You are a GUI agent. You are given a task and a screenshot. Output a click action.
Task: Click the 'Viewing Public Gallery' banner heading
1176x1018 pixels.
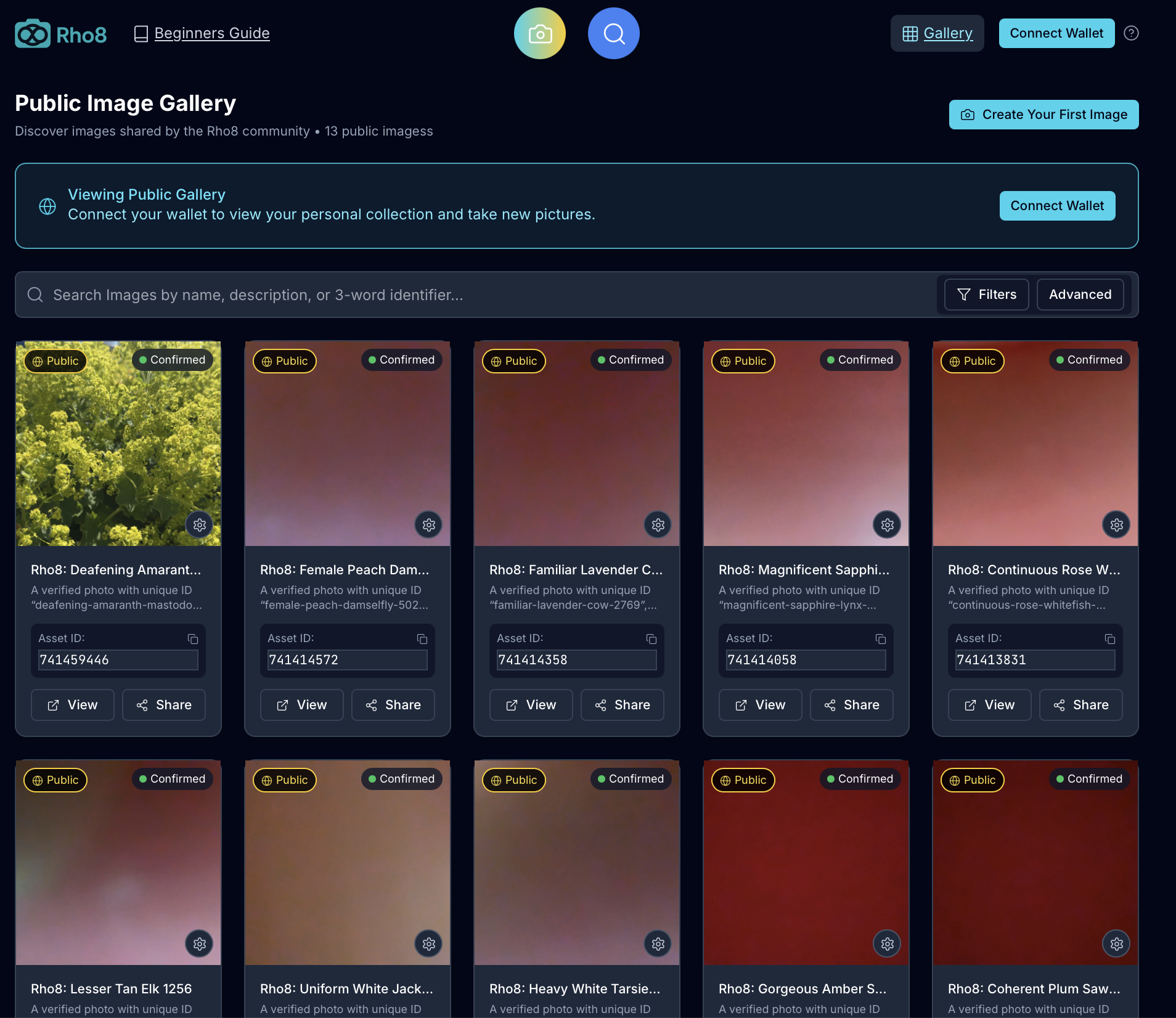147,195
